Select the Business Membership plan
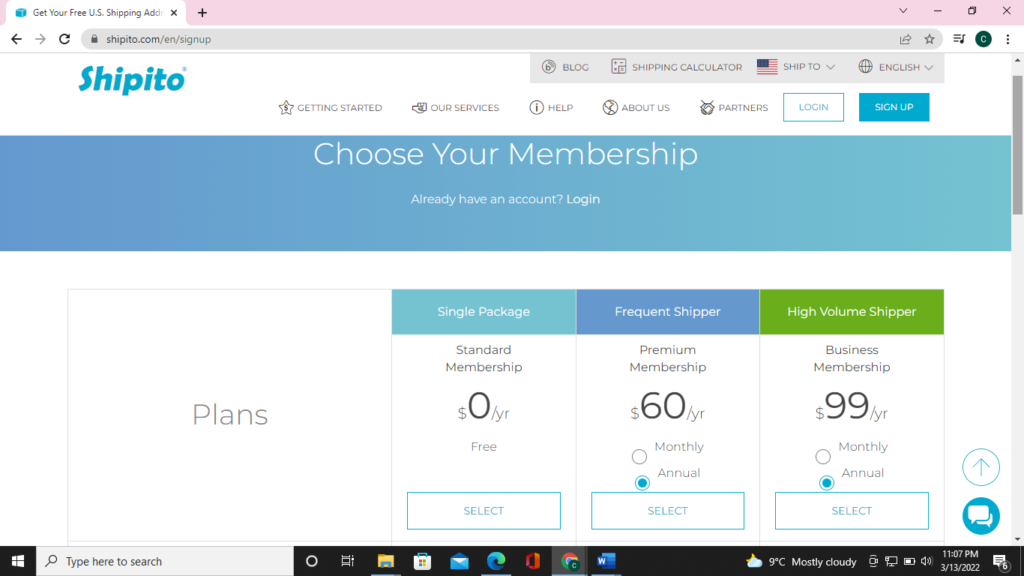Viewport: 1024px width, 576px height. point(852,511)
